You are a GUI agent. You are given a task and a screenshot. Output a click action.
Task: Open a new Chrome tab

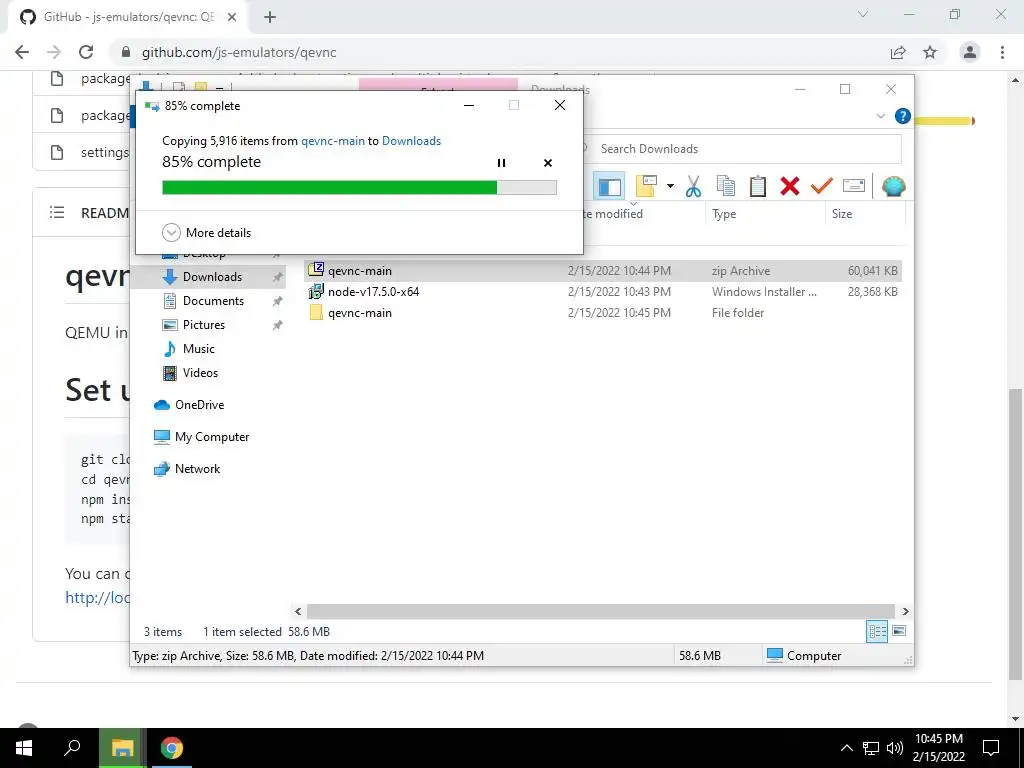point(270,17)
